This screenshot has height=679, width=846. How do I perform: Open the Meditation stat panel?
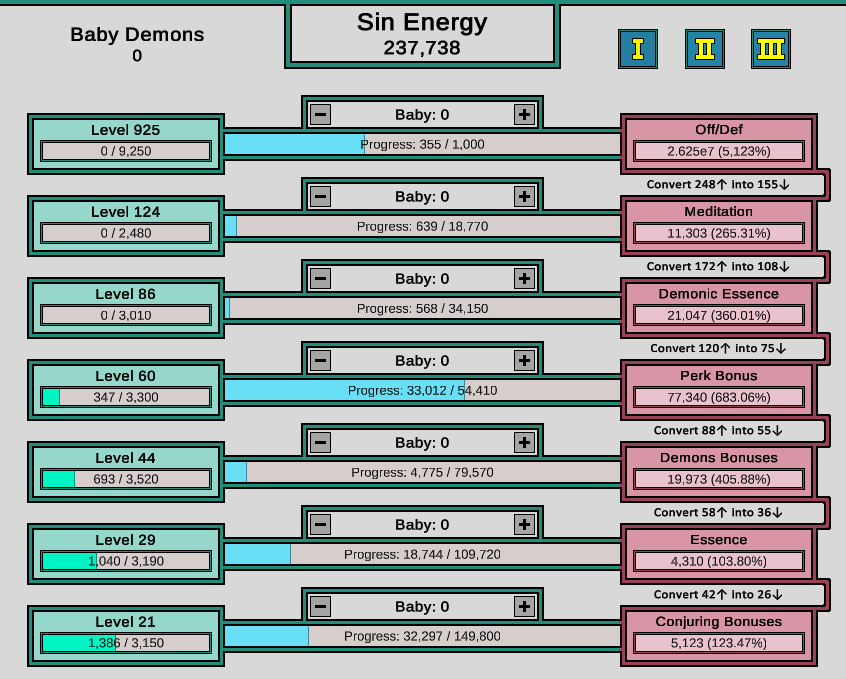pyautogui.click(x=718, y=222)
